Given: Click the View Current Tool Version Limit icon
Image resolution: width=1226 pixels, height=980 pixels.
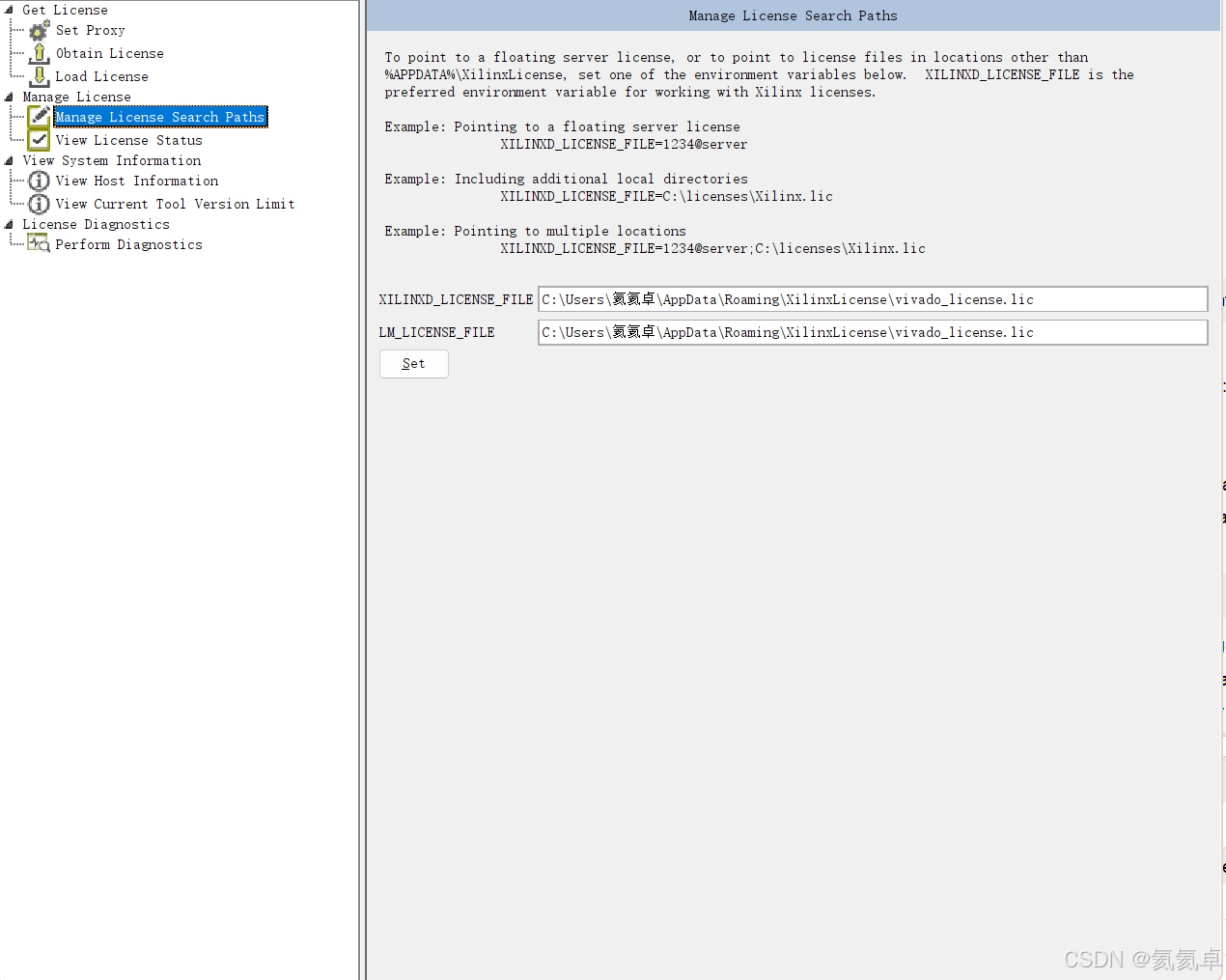Looking at the screenshot, I should (39, 204).
